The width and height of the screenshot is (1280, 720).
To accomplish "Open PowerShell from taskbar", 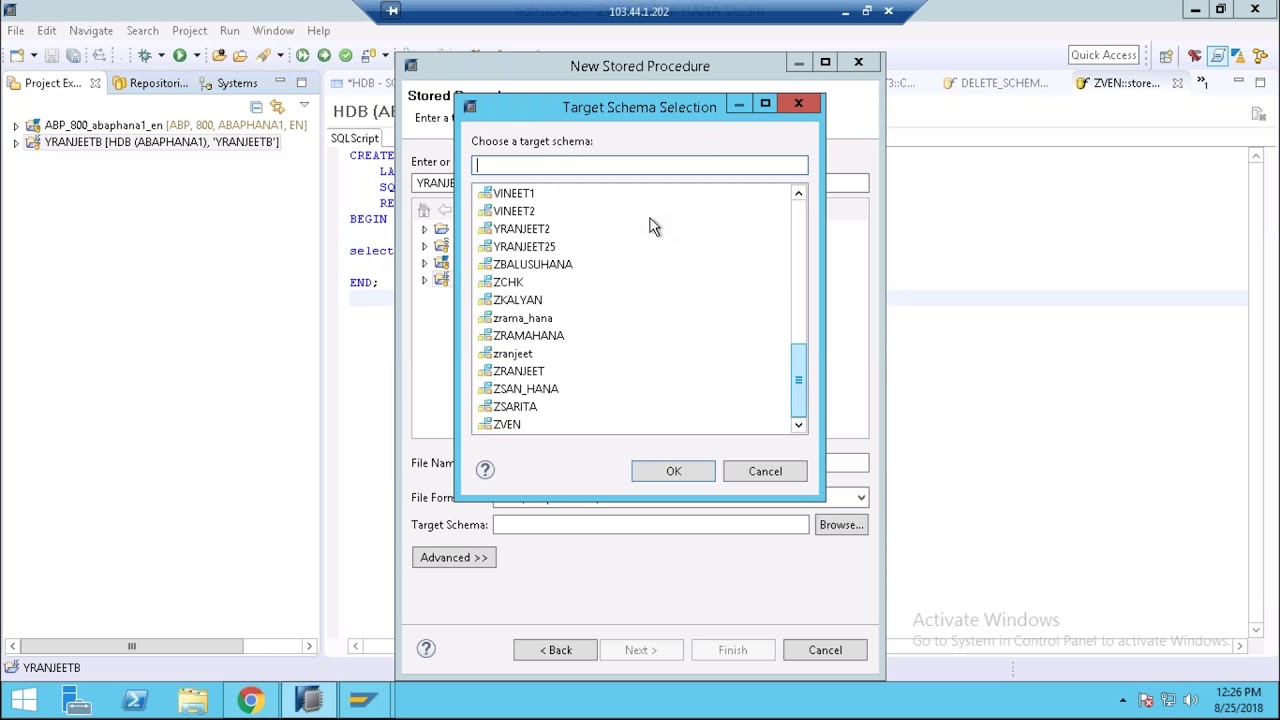I will (134, 700).
